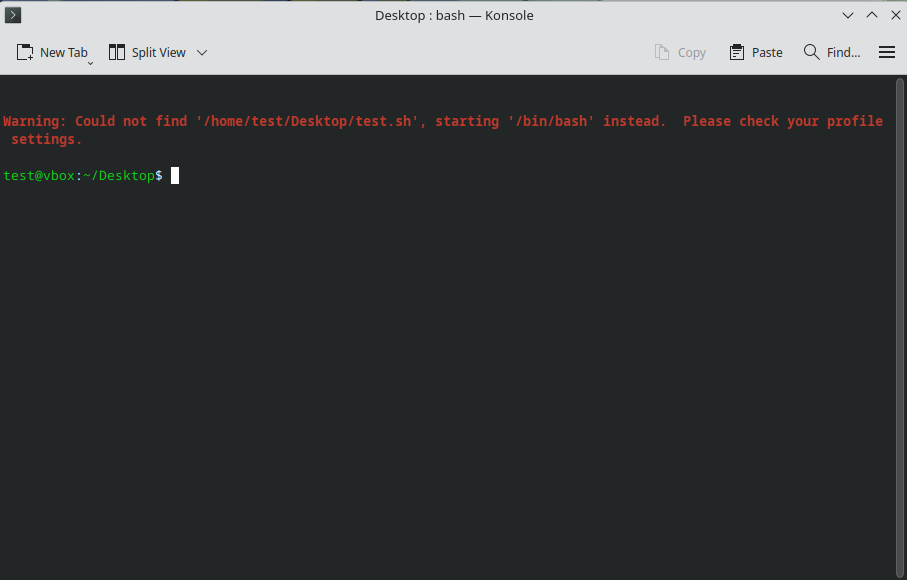Expand the Split View chevron dropdown
907x580 pixels.
pos(202,53)
